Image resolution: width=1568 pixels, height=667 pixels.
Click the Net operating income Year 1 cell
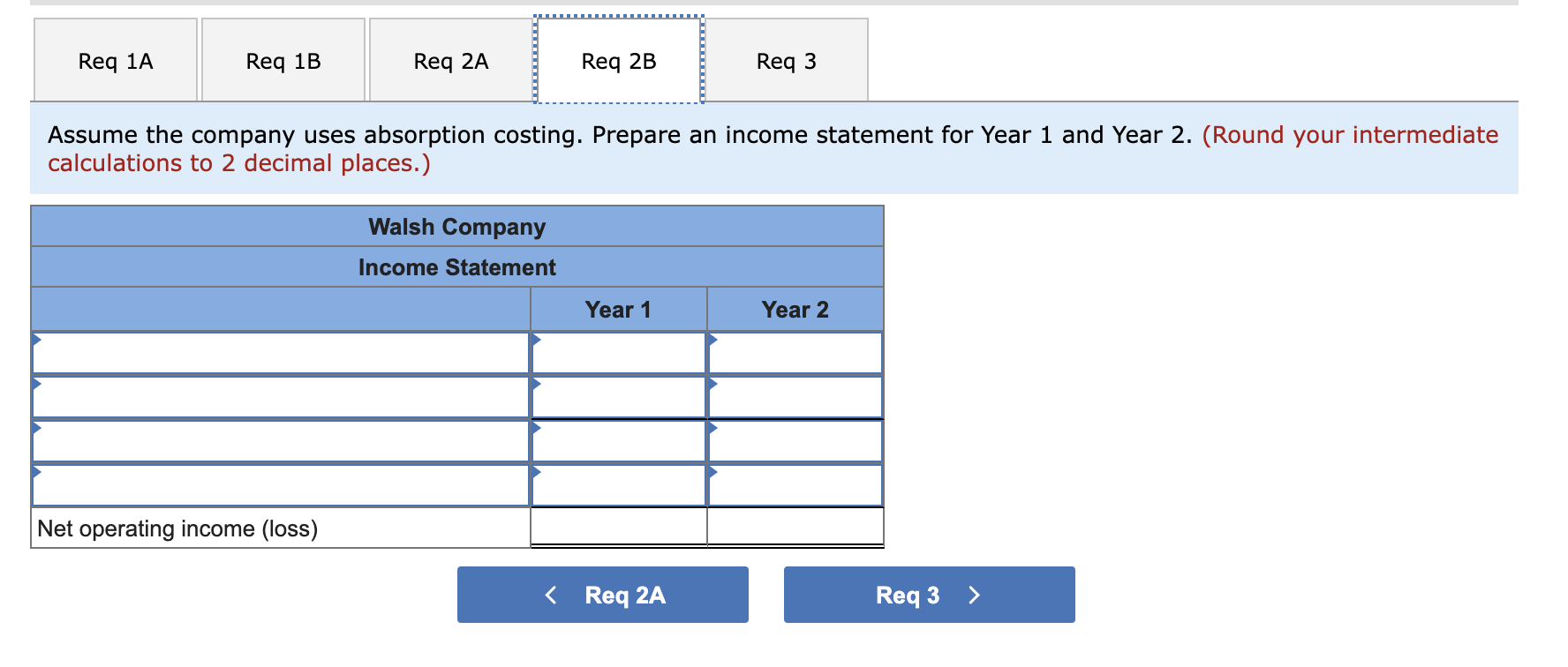pos(617,528)
